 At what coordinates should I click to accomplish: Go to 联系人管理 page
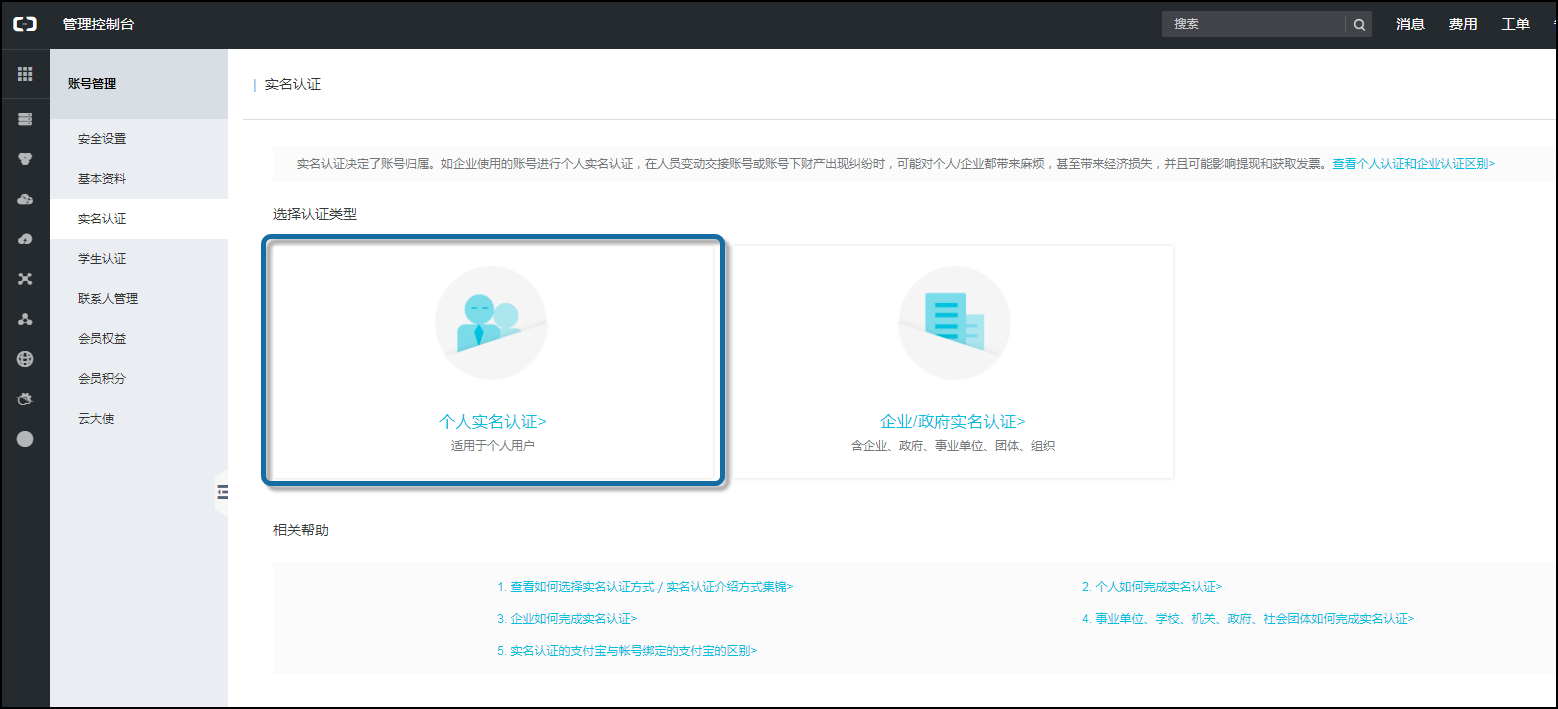pyautogui.click(x=108, y=299)
